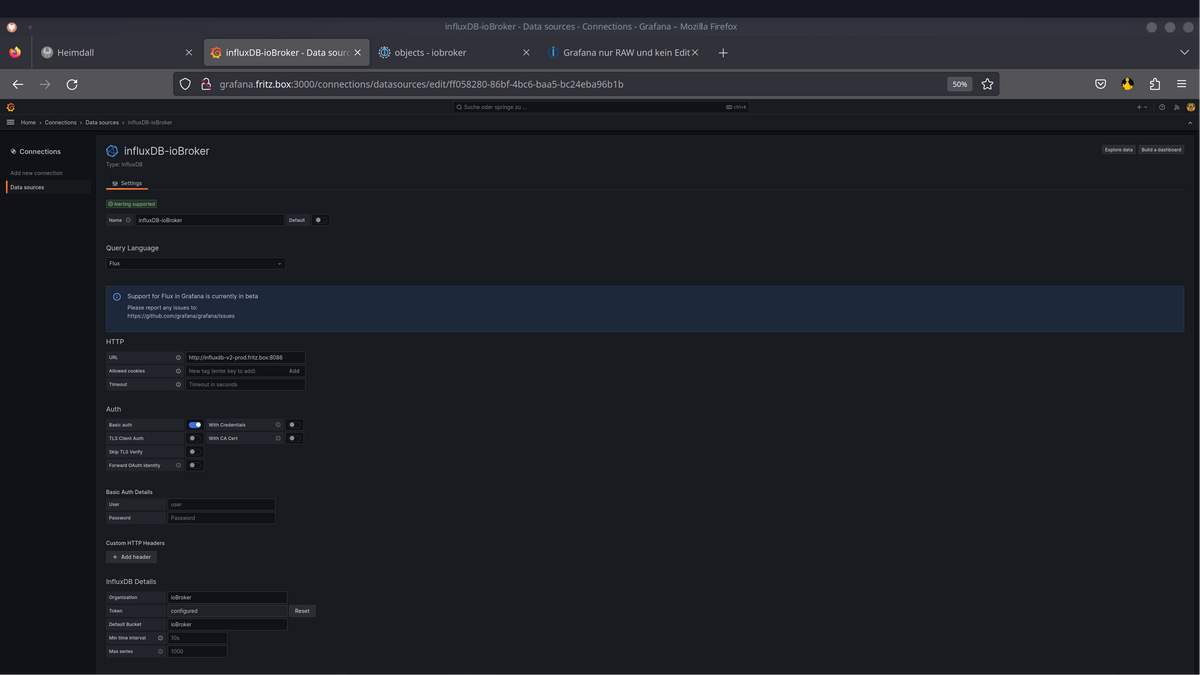Click the tracking protection shield in the address bar
This screenshot has height=675, width=1200.
tap(185, 84)
